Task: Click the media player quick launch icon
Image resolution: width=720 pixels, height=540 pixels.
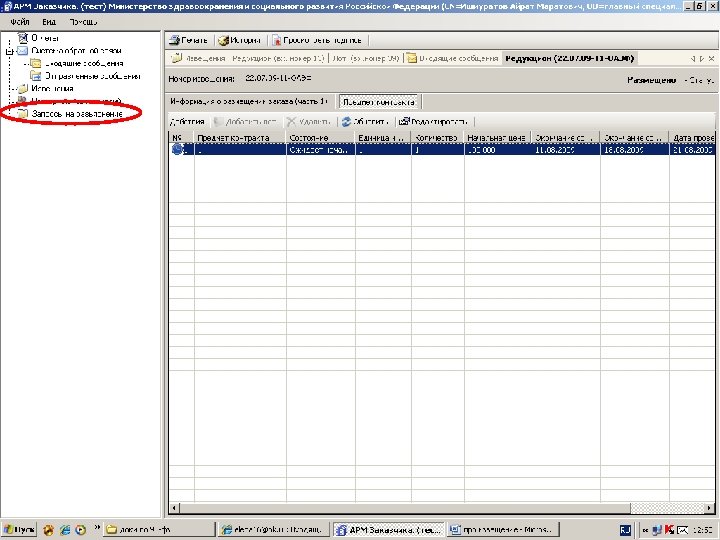Action: [x=80, y=530]
